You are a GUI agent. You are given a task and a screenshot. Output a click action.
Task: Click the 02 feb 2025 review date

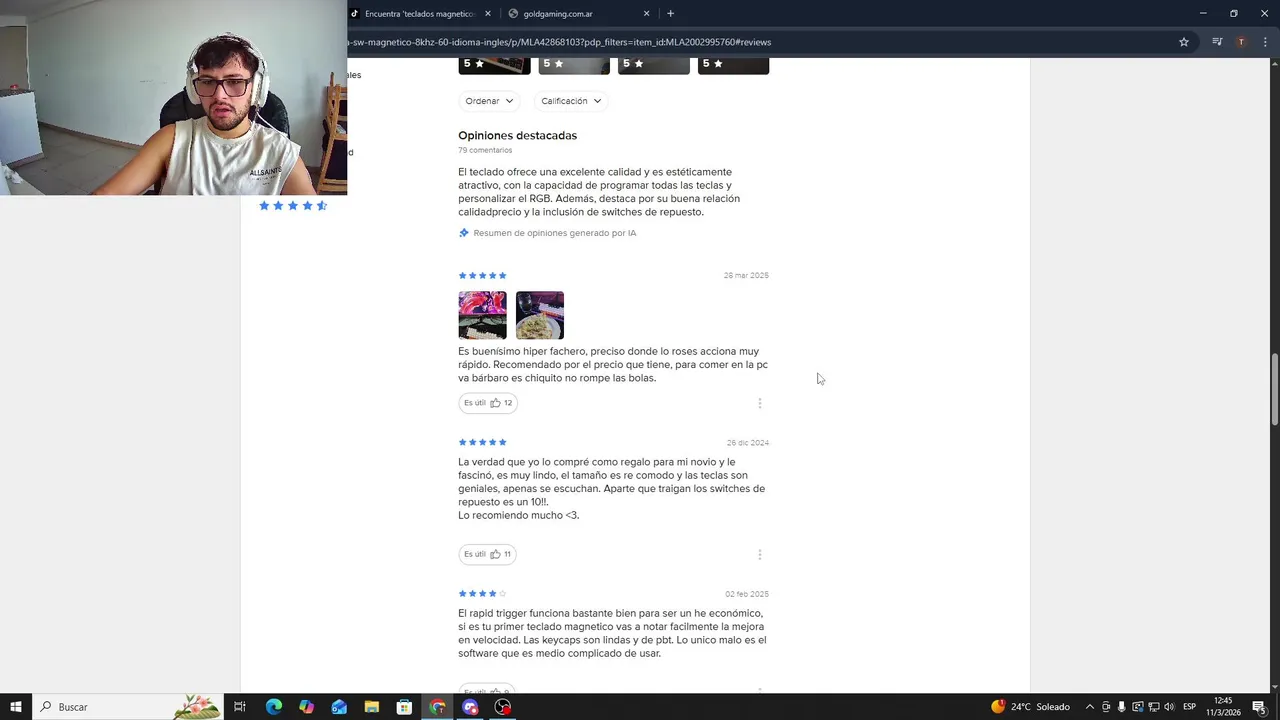747,594
